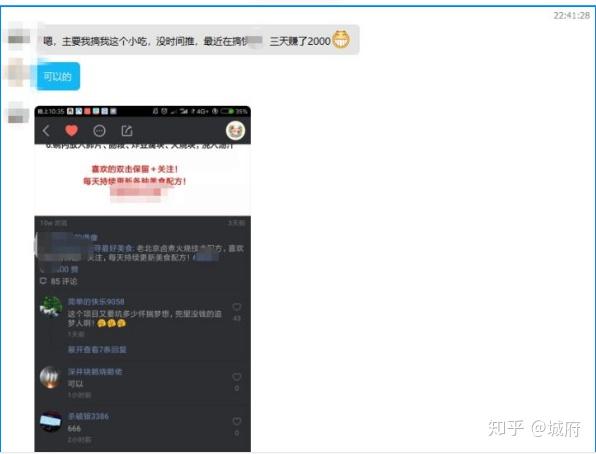
Task: Click the grinning emoji in the message
Action: pyautogui.click(x=341, y=39)
